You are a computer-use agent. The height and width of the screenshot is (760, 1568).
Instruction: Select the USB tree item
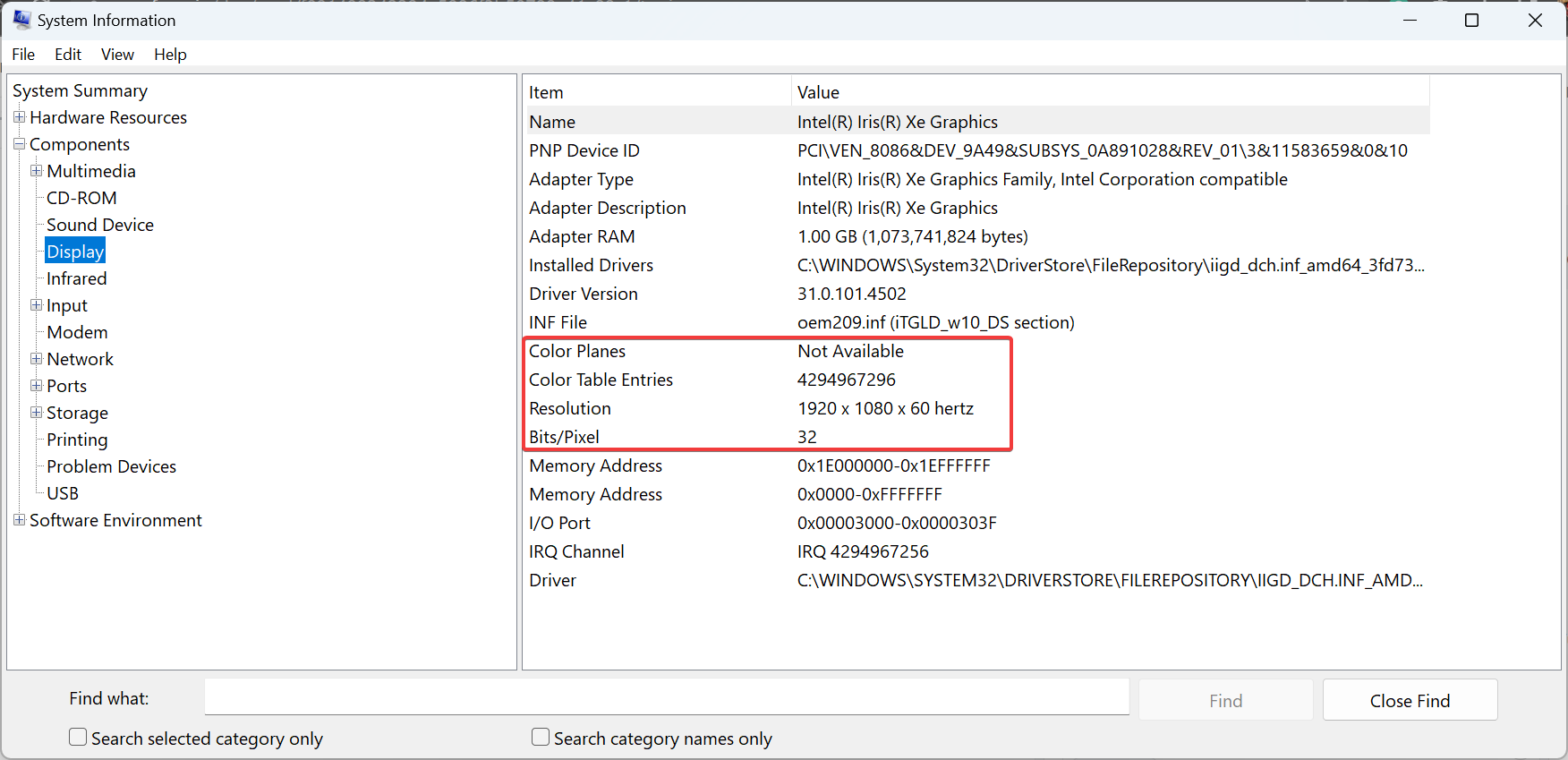point(63,493)
